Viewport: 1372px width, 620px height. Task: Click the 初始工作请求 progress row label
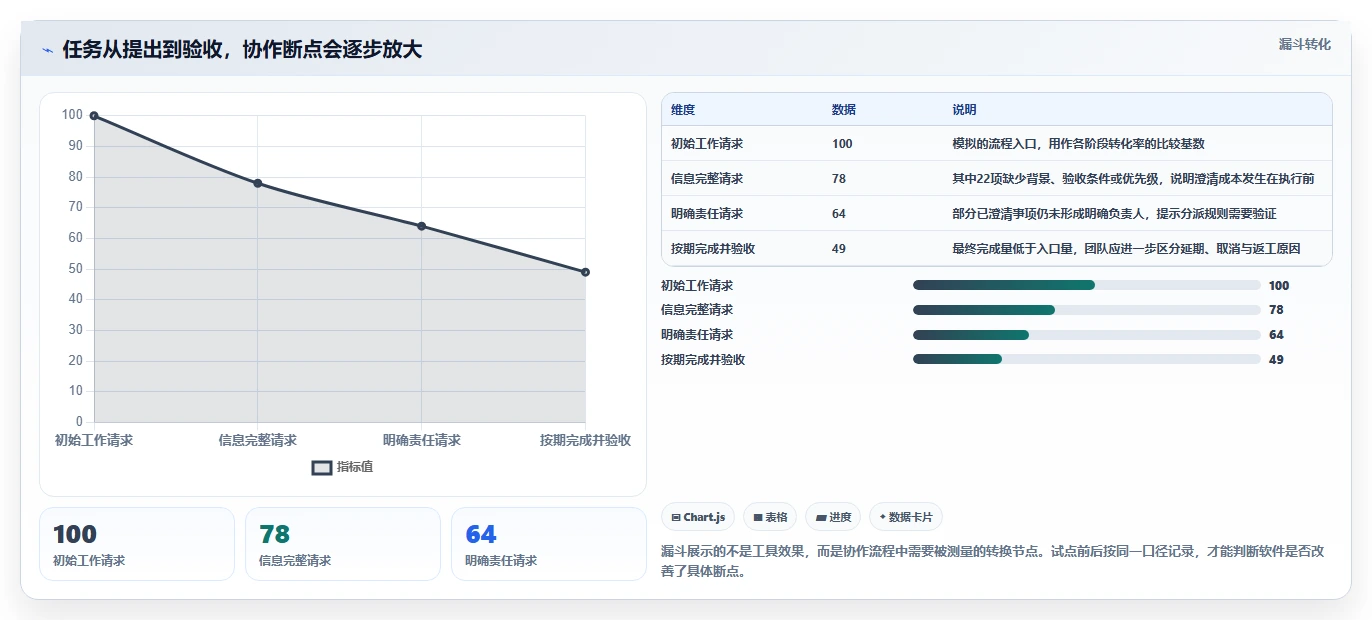click(697, 286)
